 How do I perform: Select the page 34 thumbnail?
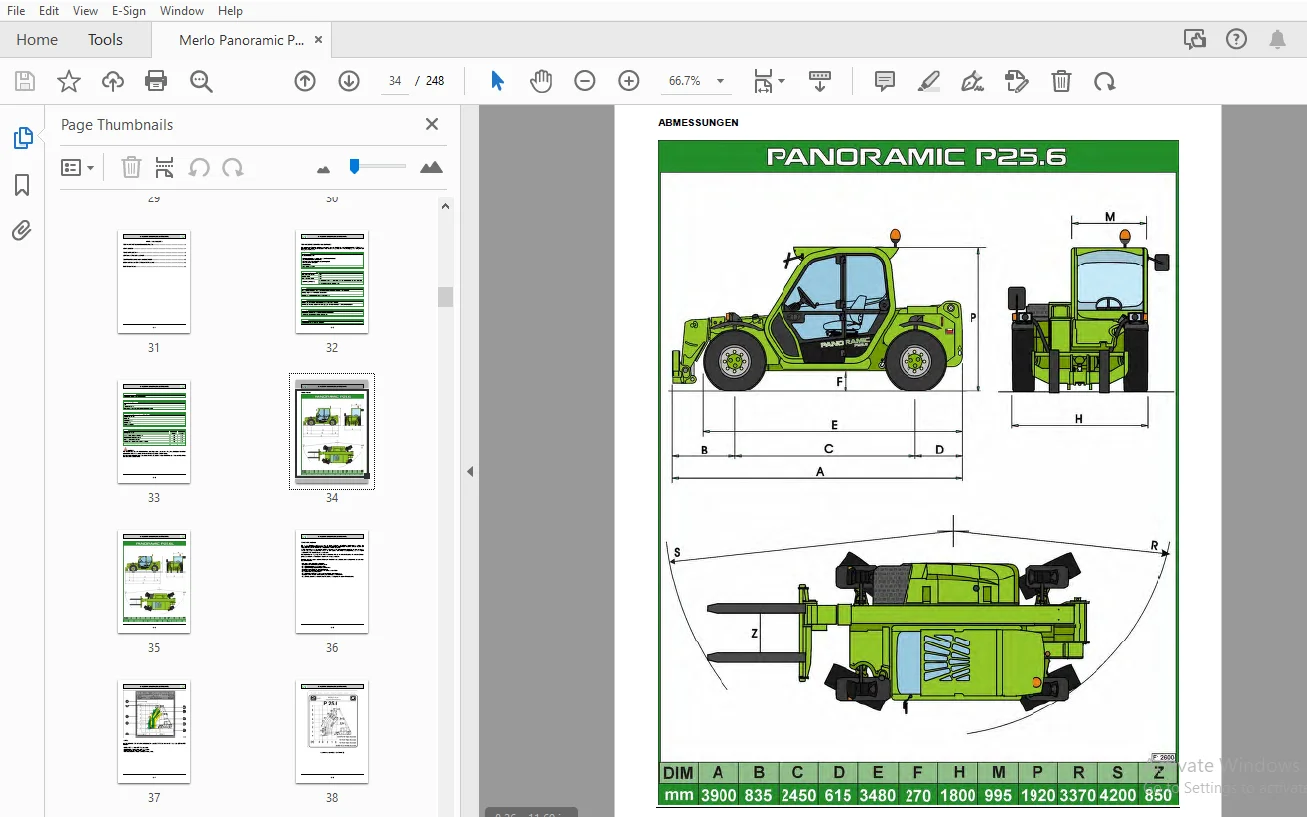(332, 432)
